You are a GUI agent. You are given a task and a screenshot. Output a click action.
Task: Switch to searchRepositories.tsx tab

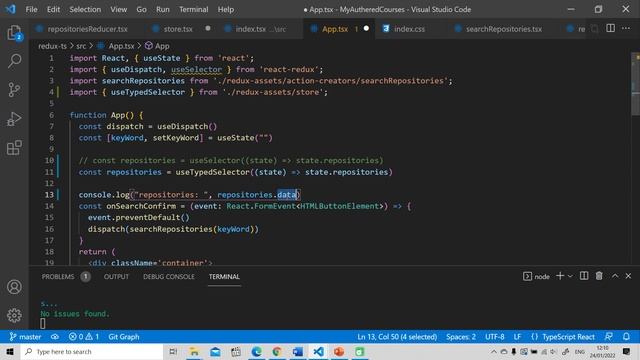(504, 29)
